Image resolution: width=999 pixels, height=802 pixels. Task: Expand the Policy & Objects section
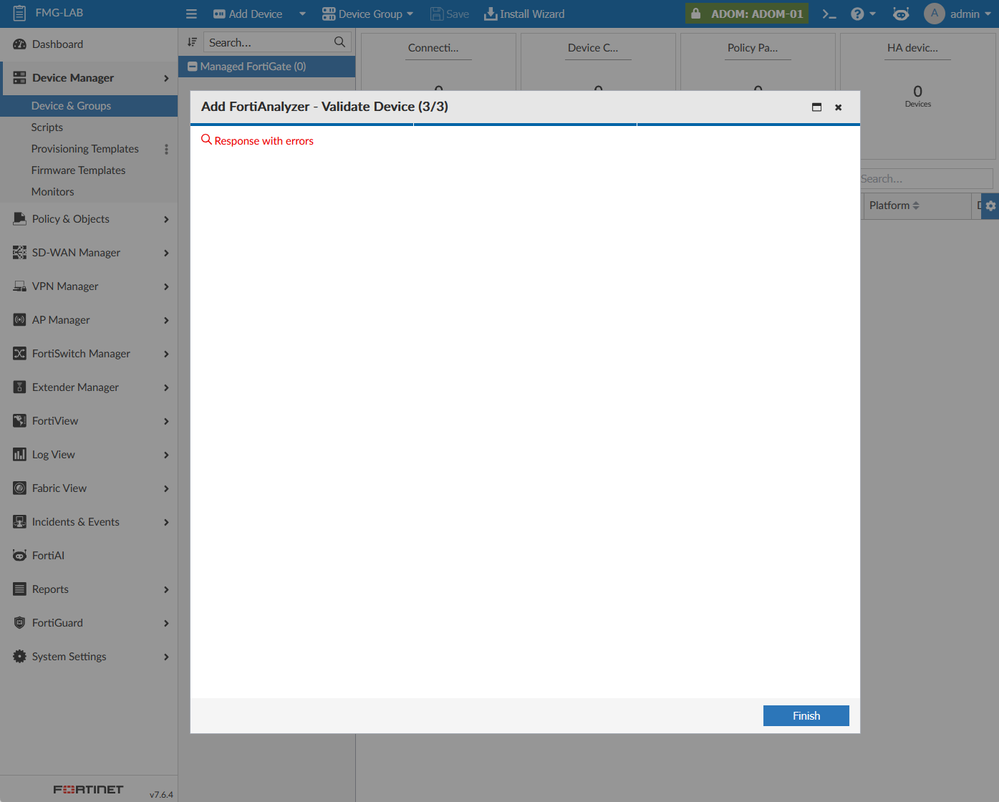[72, 218]
